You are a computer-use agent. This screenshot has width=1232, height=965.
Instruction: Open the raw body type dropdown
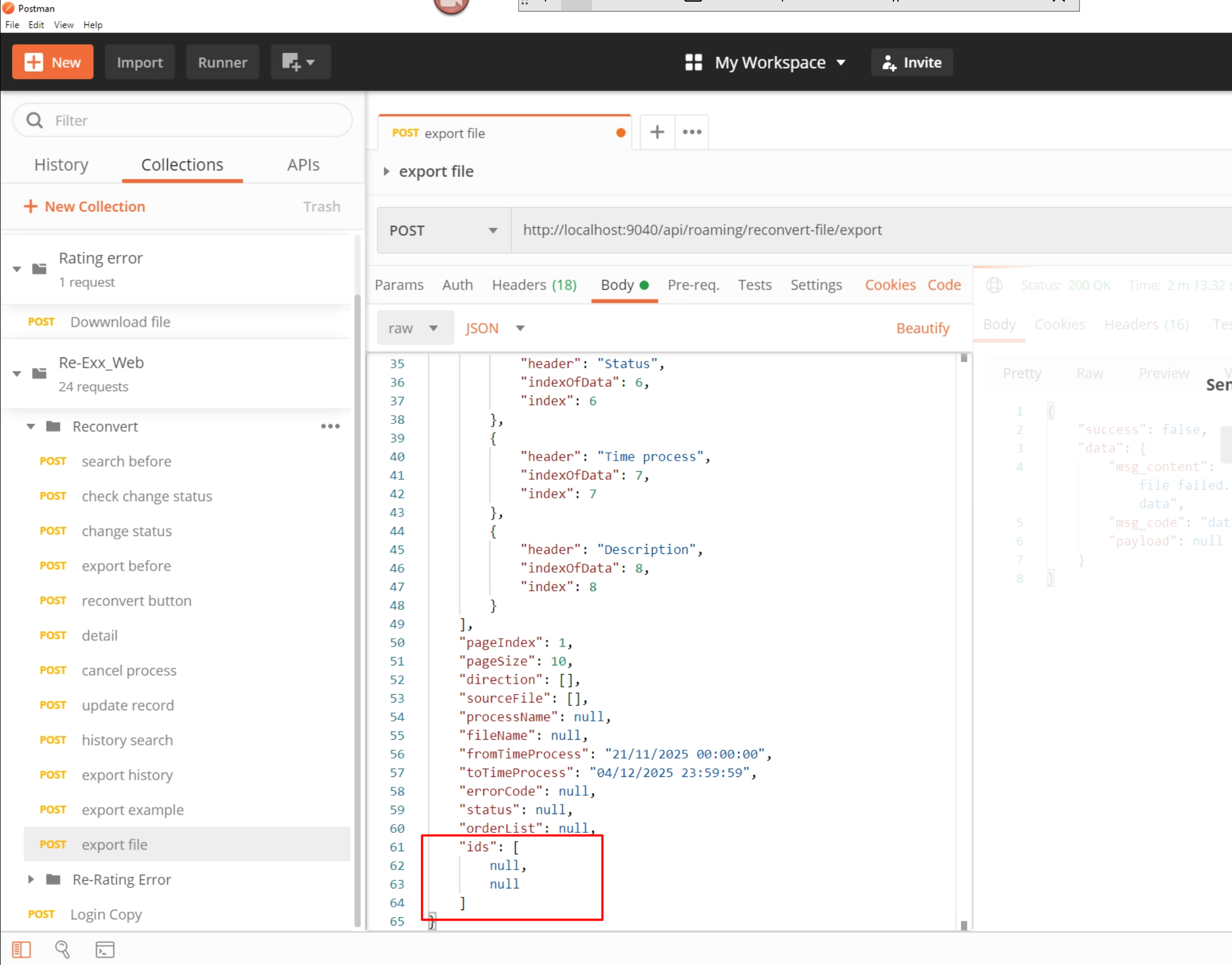[414, 329]
